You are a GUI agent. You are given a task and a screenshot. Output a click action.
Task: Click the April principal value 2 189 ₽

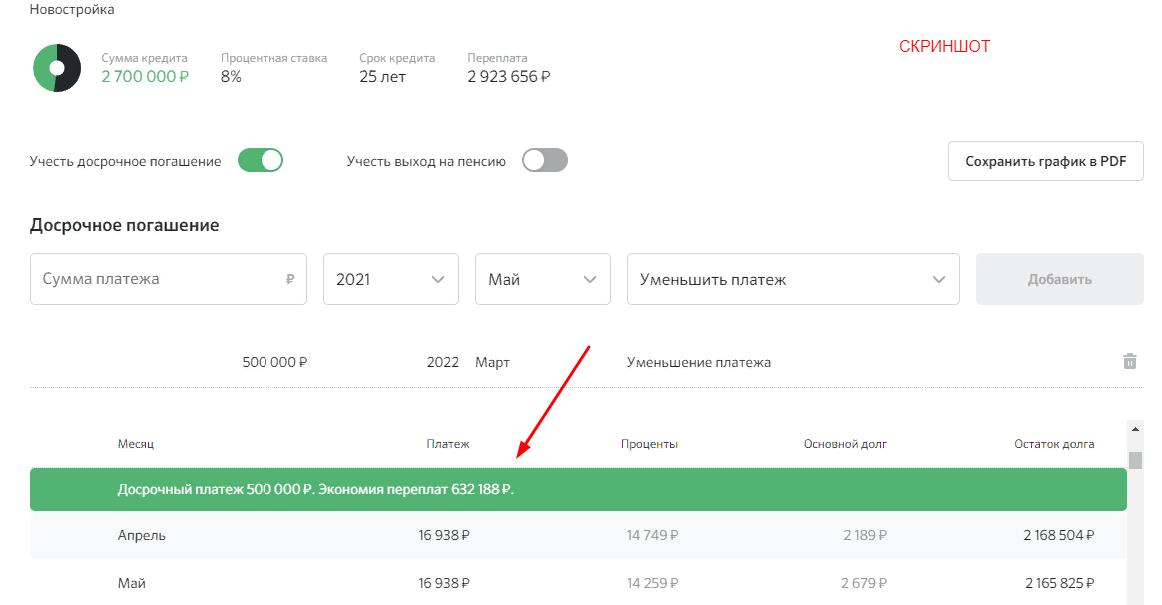(x=865, y=535)
